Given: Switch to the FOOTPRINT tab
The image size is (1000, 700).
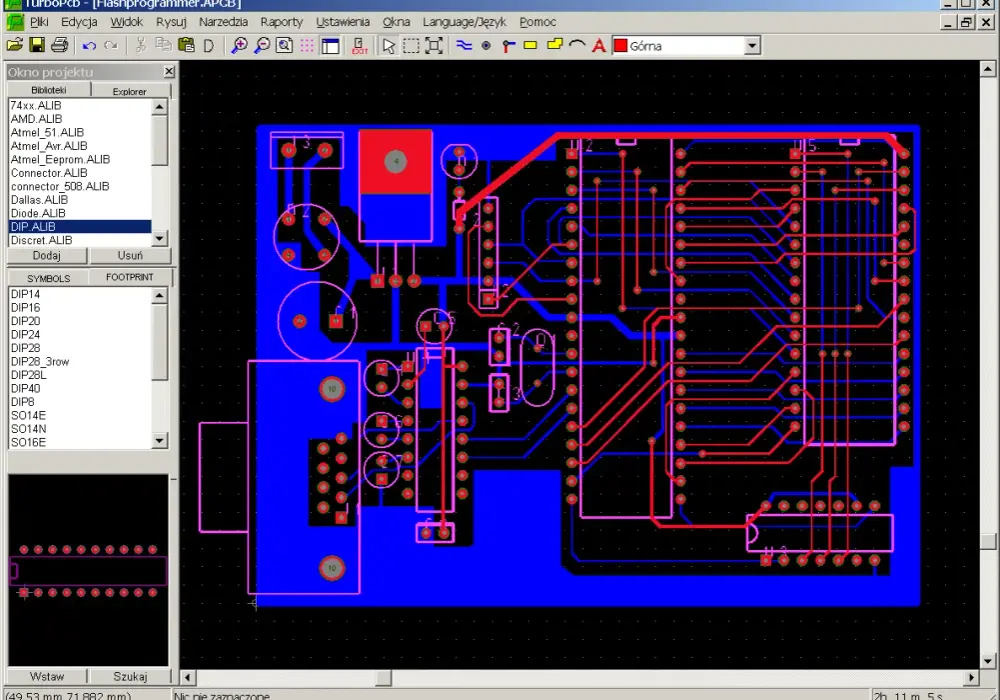Looking at the screenshot, I should pyautogui.click(x=129, y=277).
